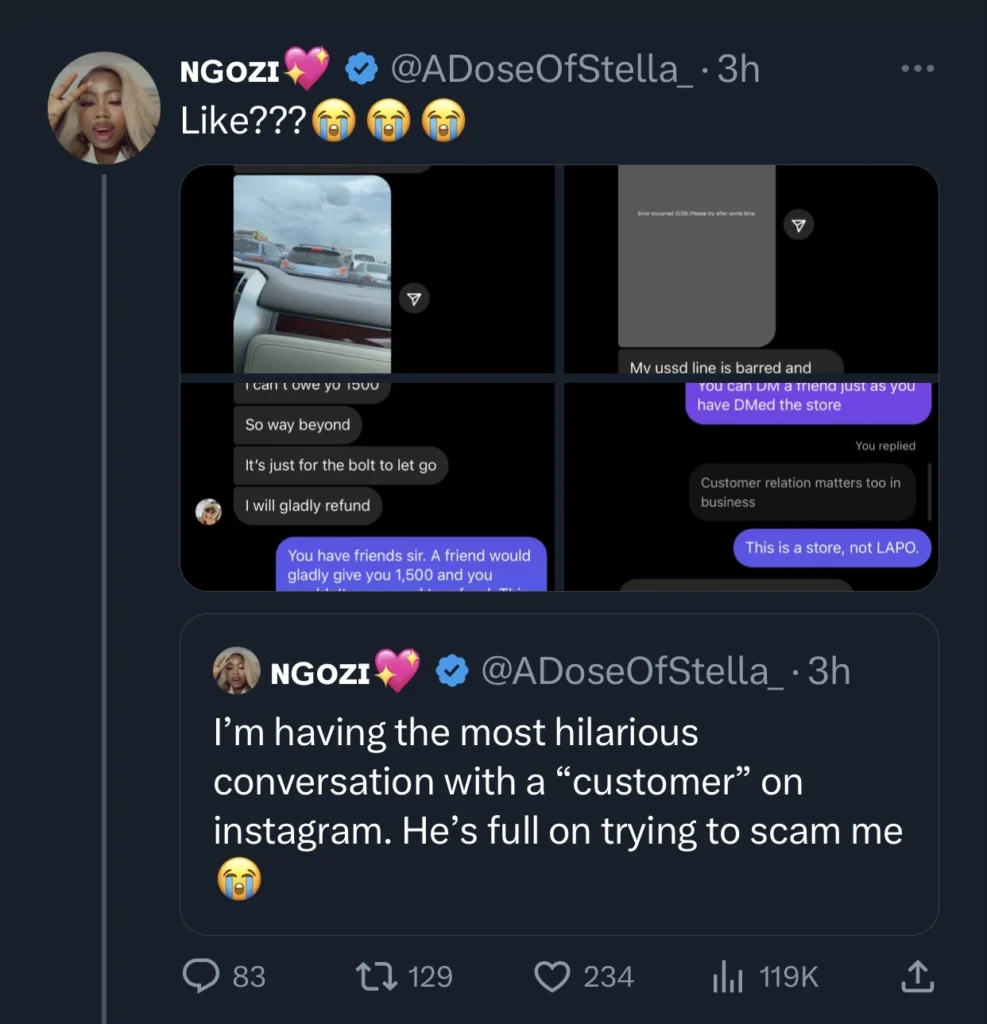
Task: Open the 'My ussd line is barred' screenshot
Action: [x=750, y=270]
